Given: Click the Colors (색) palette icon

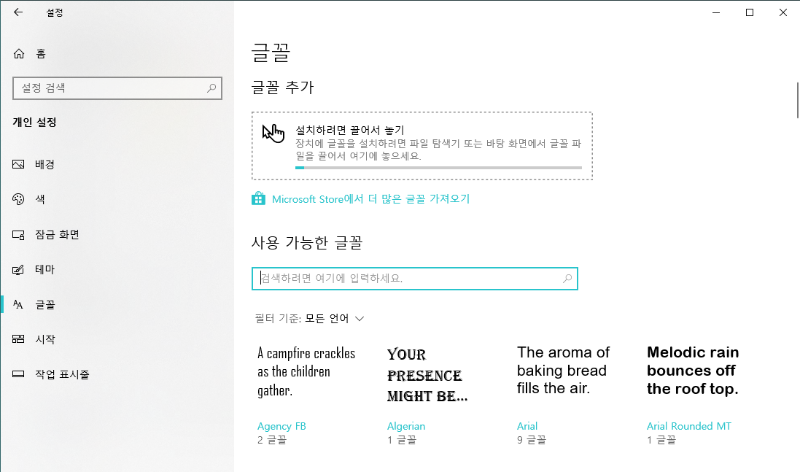Looking at the screenshot, I should (17, 199).
